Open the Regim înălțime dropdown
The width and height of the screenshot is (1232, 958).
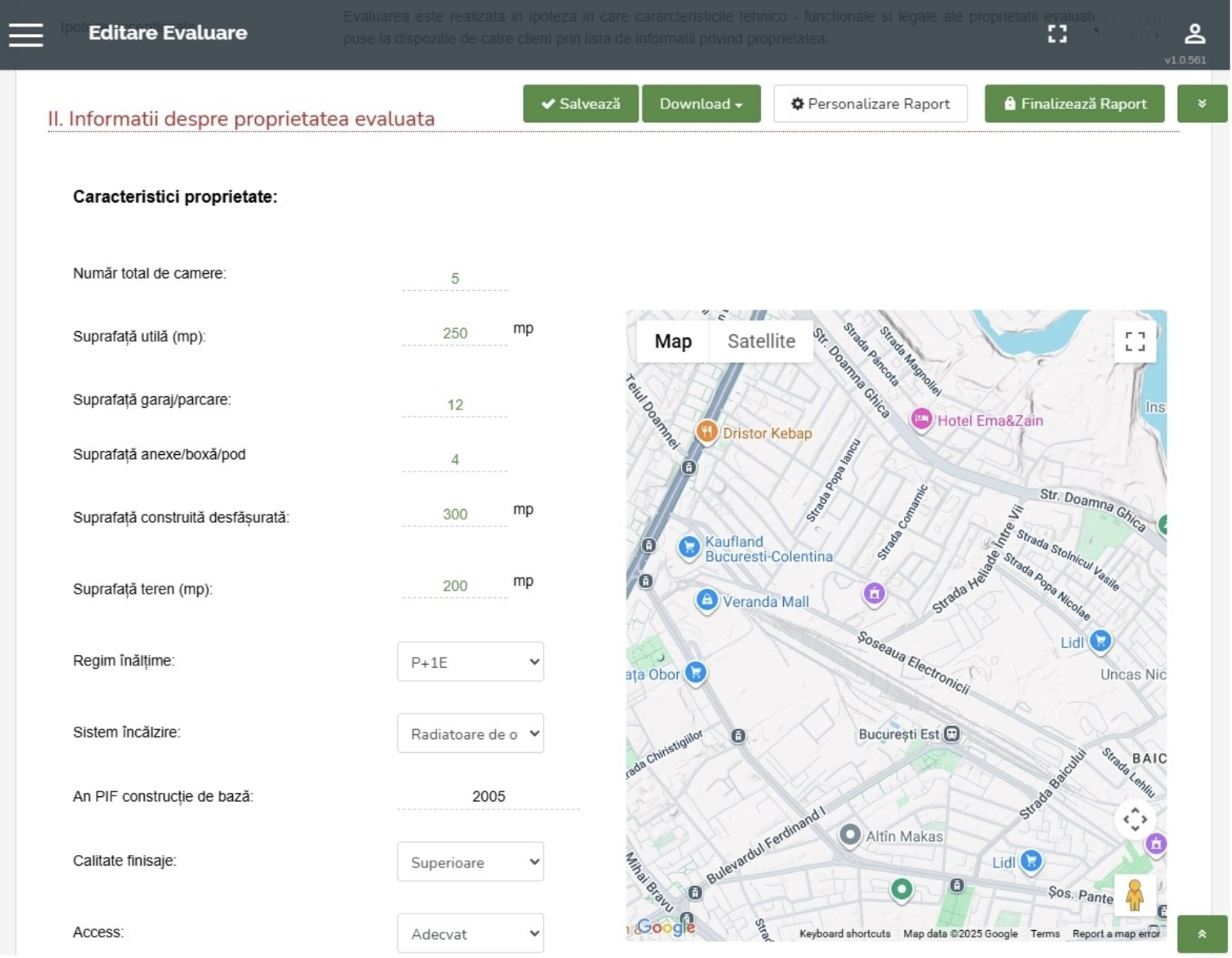tap(470, 662)
